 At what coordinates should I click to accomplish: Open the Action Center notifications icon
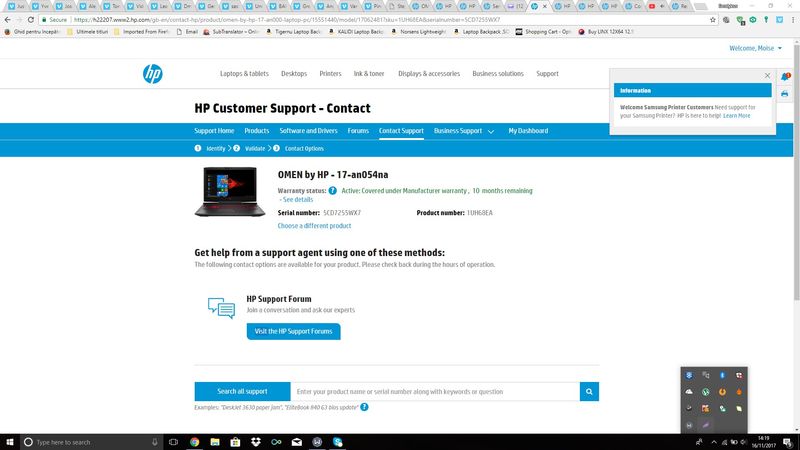point(788,442)
